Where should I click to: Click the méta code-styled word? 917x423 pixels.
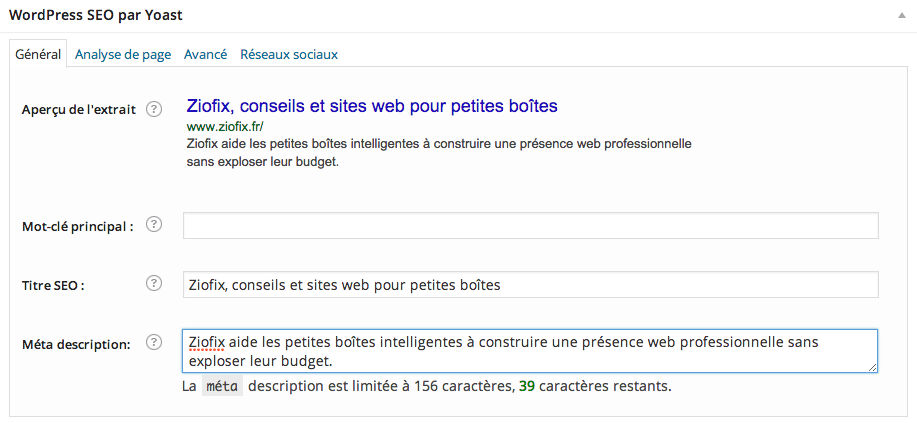click(222, 387)
